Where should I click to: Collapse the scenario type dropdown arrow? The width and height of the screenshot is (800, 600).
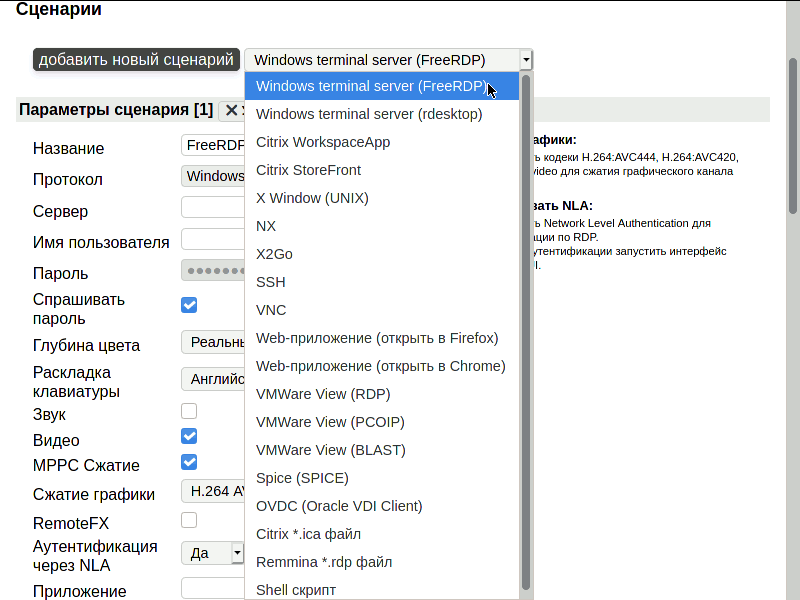tap(526, 60)
